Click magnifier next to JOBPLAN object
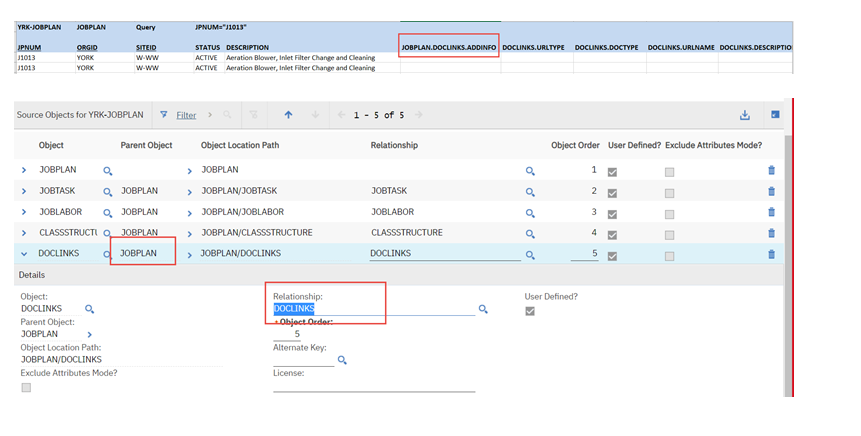 pos(108,171)
